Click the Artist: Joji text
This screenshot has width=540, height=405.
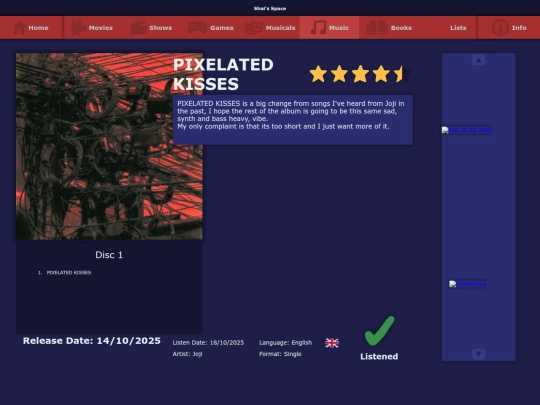[x=187, y=354]
